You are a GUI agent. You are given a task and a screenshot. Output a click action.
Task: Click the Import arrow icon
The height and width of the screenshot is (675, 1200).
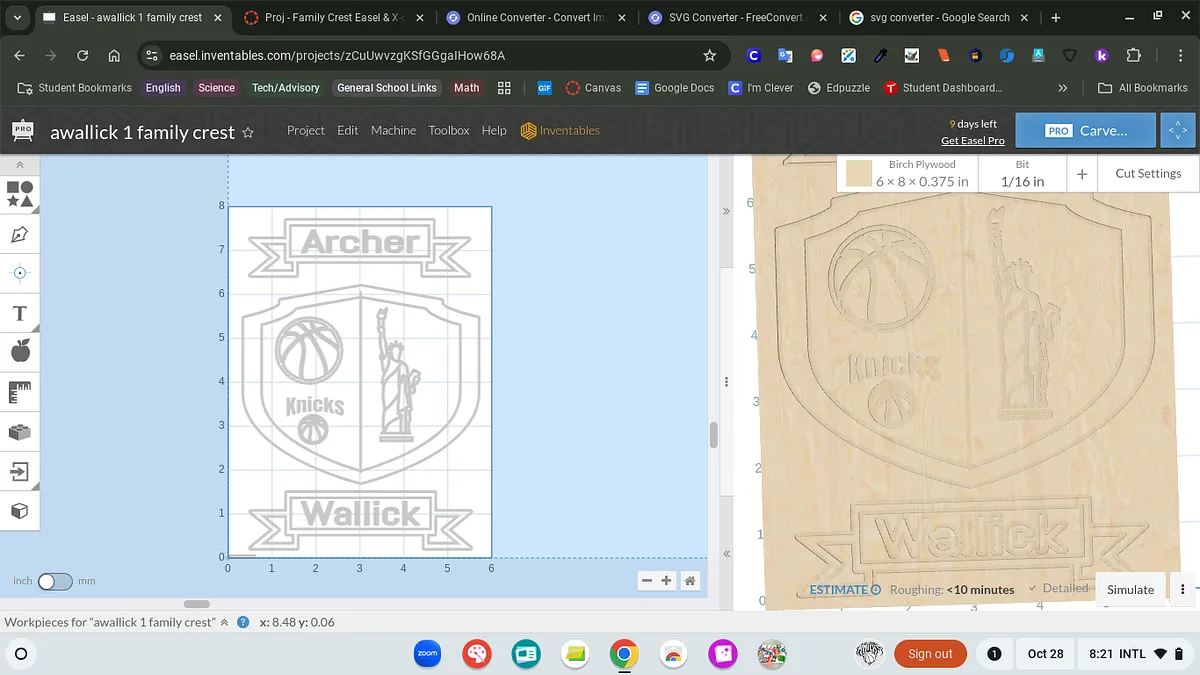coord(19,471)
